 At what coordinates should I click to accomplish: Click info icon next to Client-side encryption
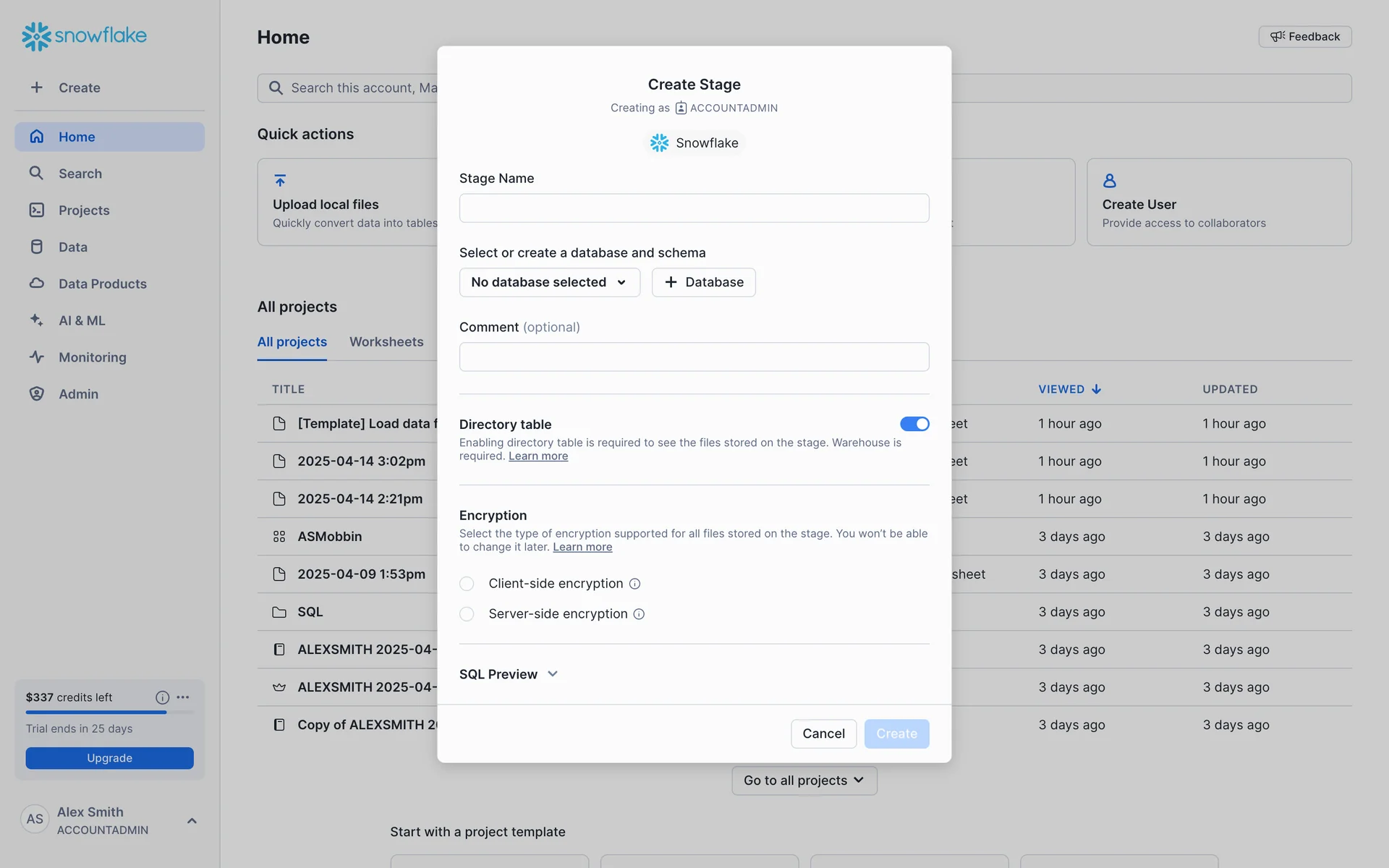[x=634, y=584]
